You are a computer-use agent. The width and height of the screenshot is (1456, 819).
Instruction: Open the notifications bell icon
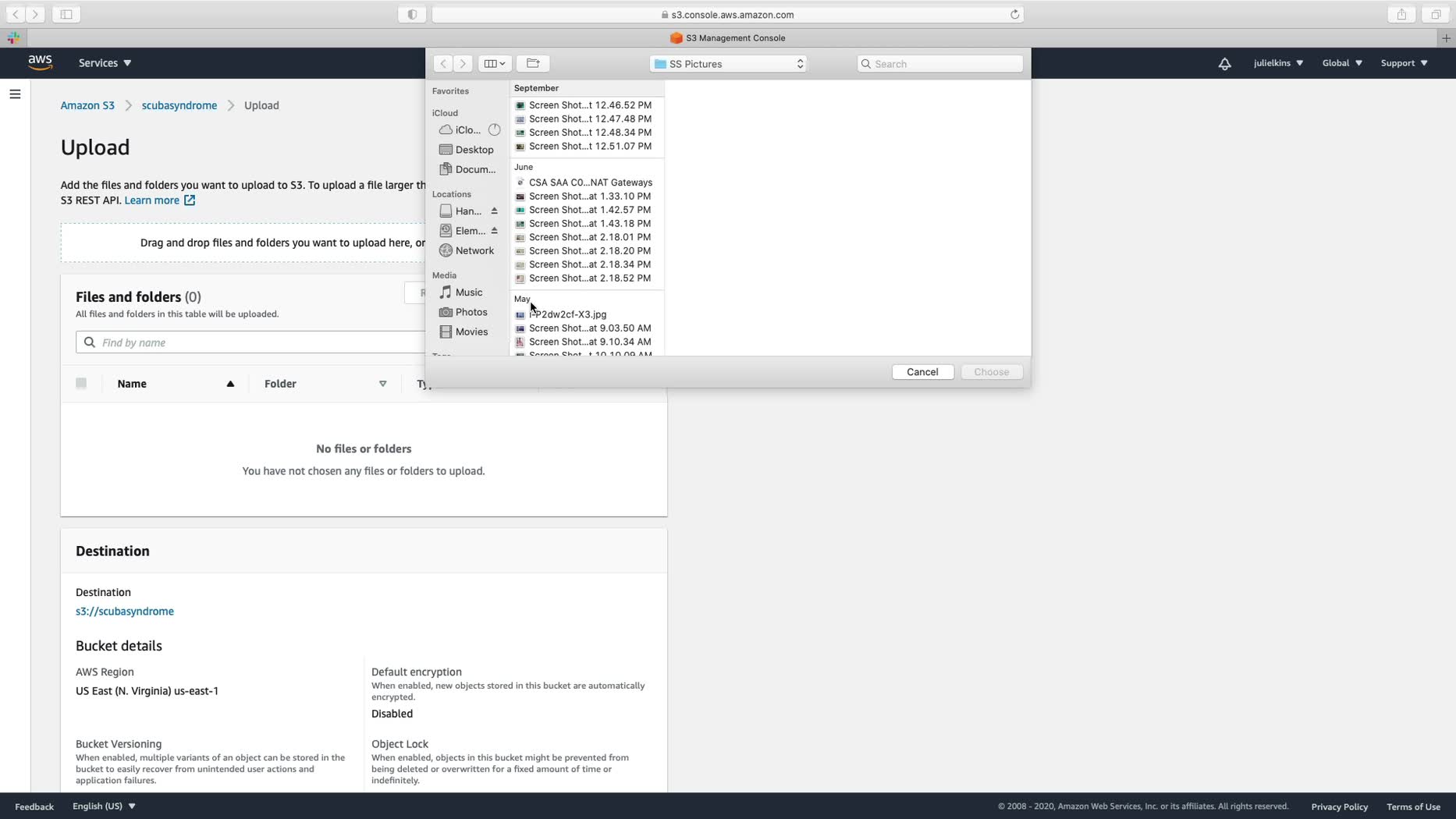point(1224,64)
